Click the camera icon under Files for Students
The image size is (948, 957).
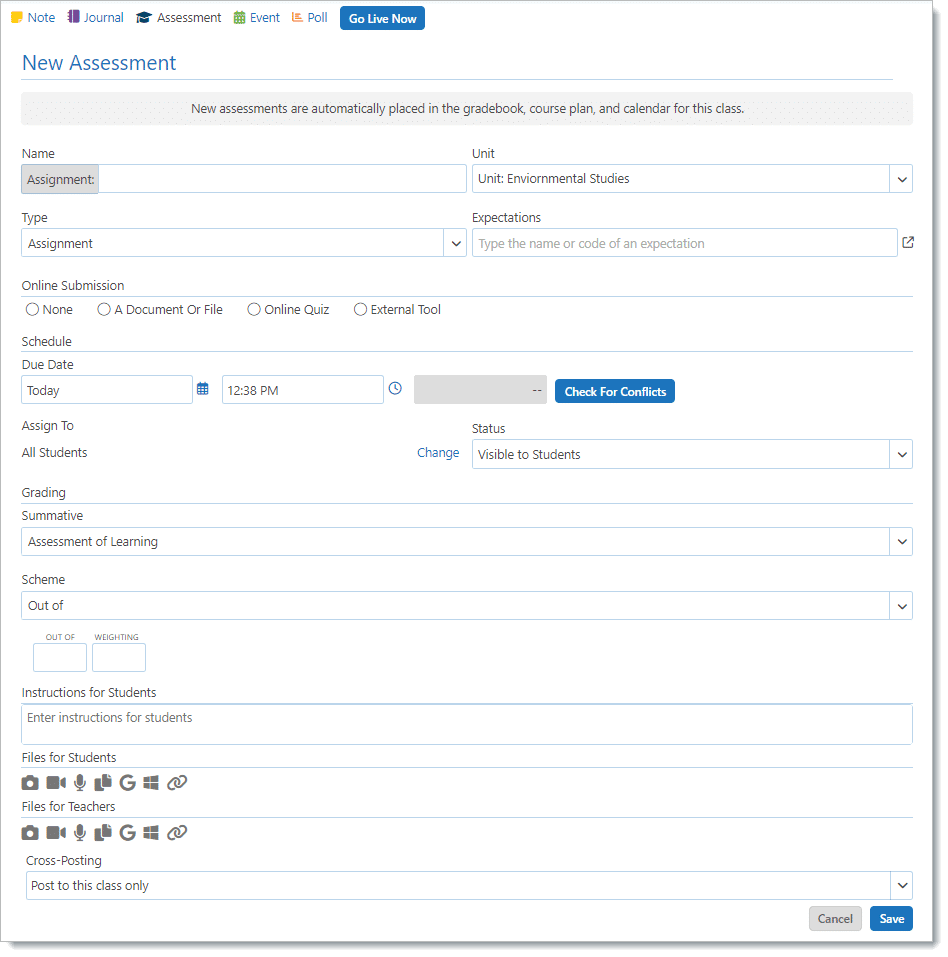(x=30, y=783)
